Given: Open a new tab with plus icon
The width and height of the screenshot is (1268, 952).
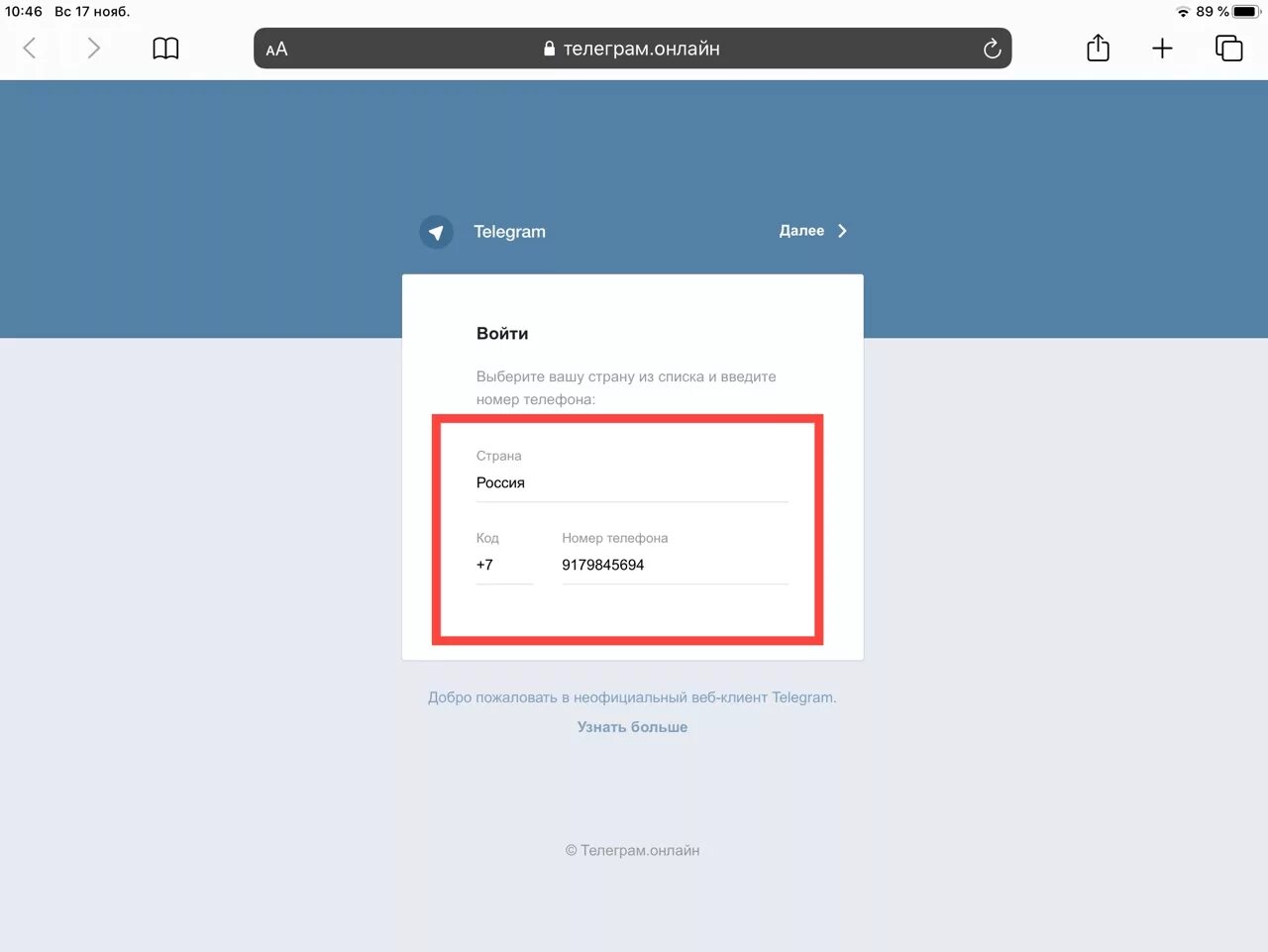Looking at the screenshot, I should (1162, 48).
